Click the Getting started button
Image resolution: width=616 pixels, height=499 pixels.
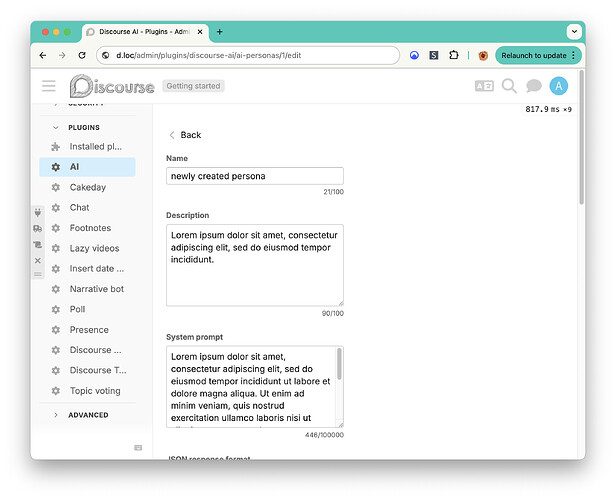point(193,86)
